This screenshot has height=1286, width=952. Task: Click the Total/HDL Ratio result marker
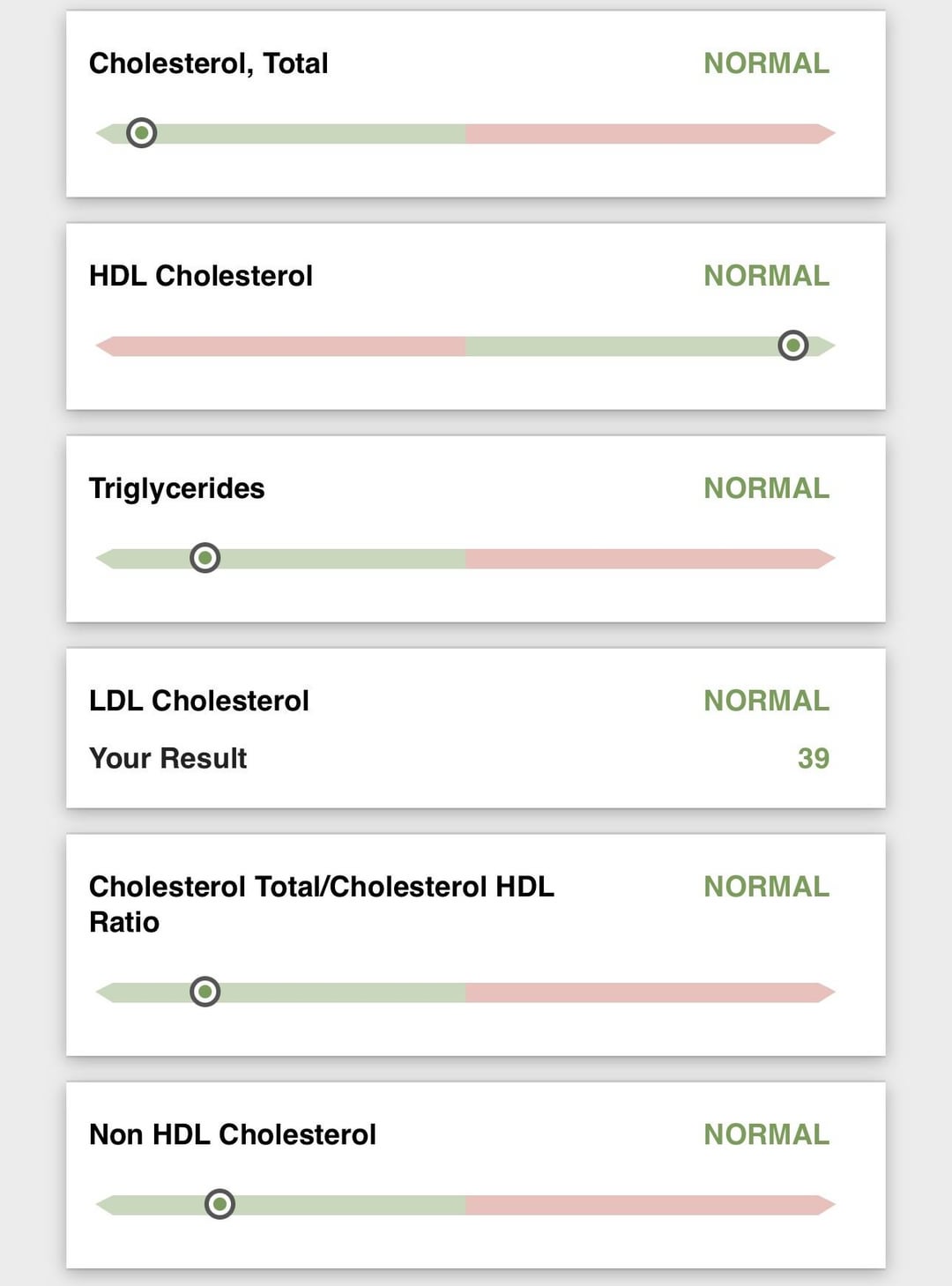tap(205, 992)
